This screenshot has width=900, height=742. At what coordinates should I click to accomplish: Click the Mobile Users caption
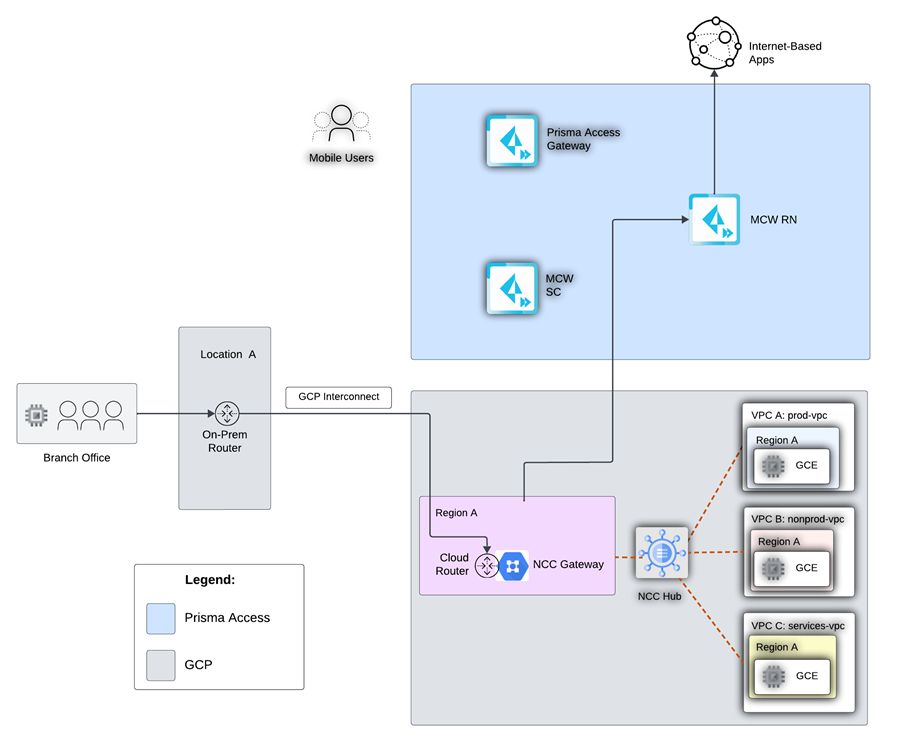pos(342,158)
